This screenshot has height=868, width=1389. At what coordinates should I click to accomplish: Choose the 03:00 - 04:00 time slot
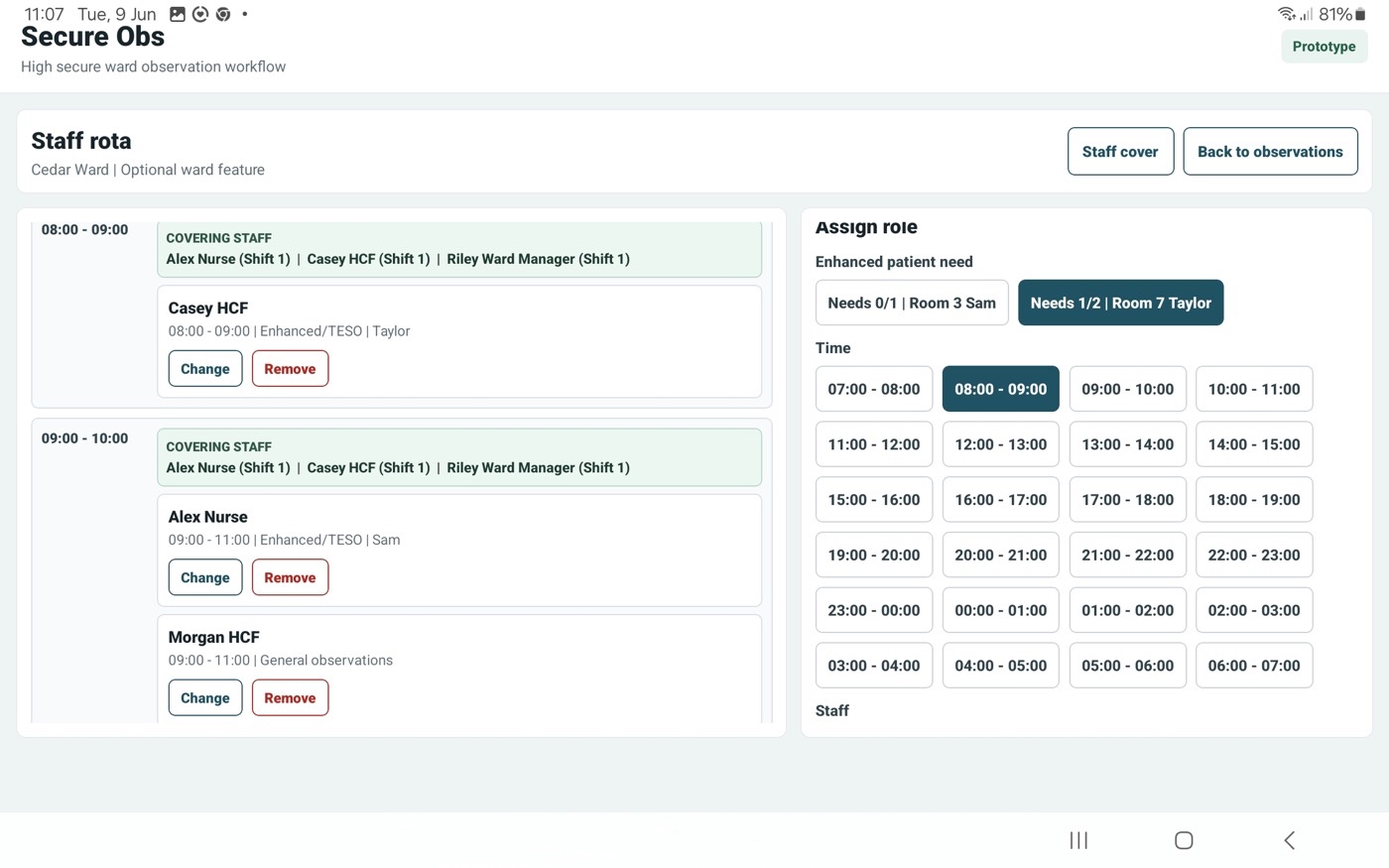[x=873, y=666]
